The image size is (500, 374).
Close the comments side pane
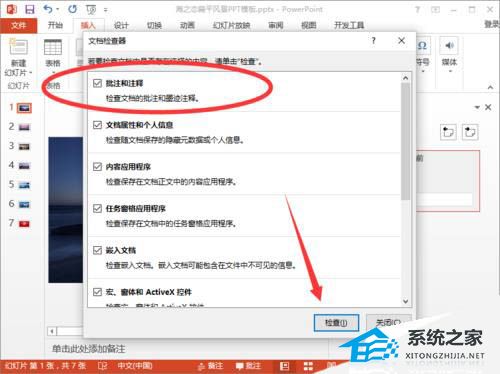point(488,107)
